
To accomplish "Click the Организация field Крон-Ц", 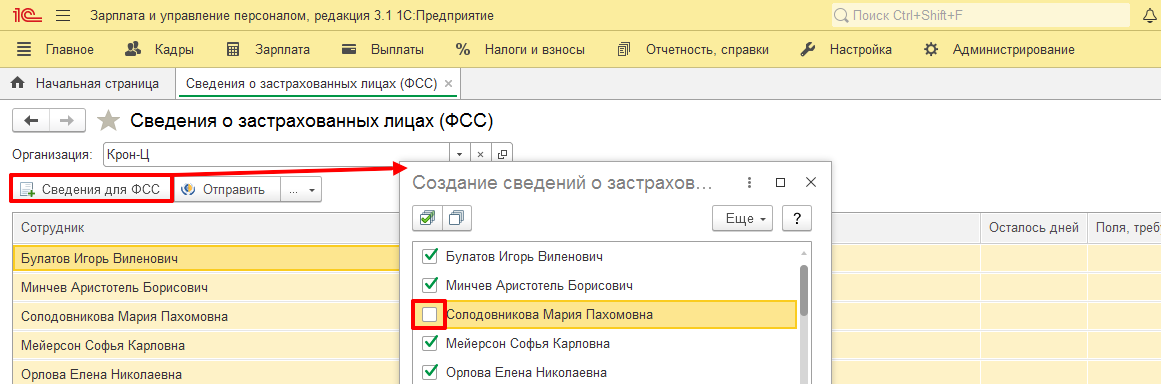I will tap(276, 154).
